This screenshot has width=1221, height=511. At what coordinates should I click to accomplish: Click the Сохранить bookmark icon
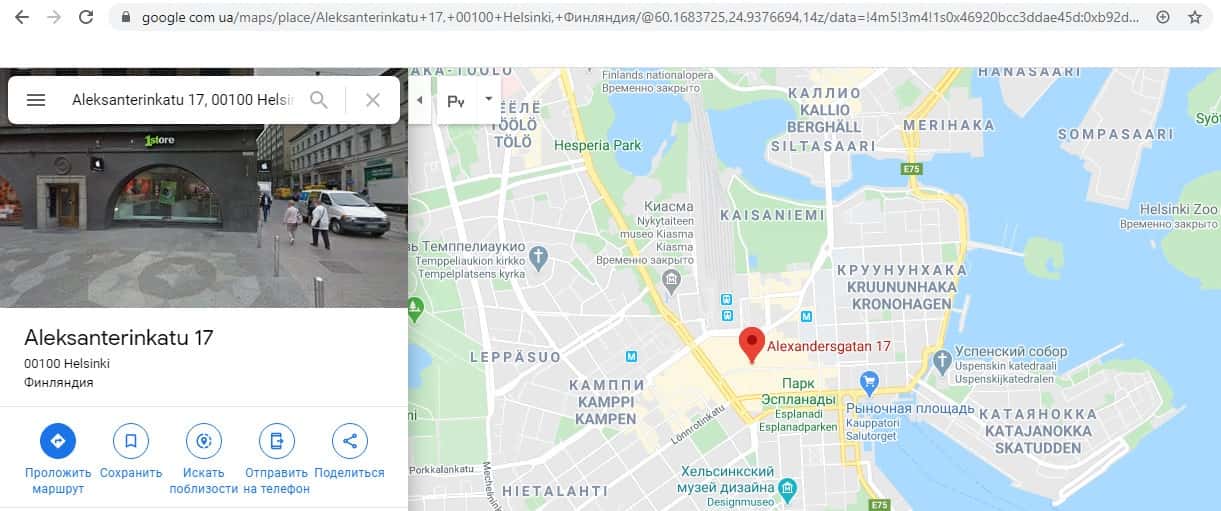click(x=131, y=441)
